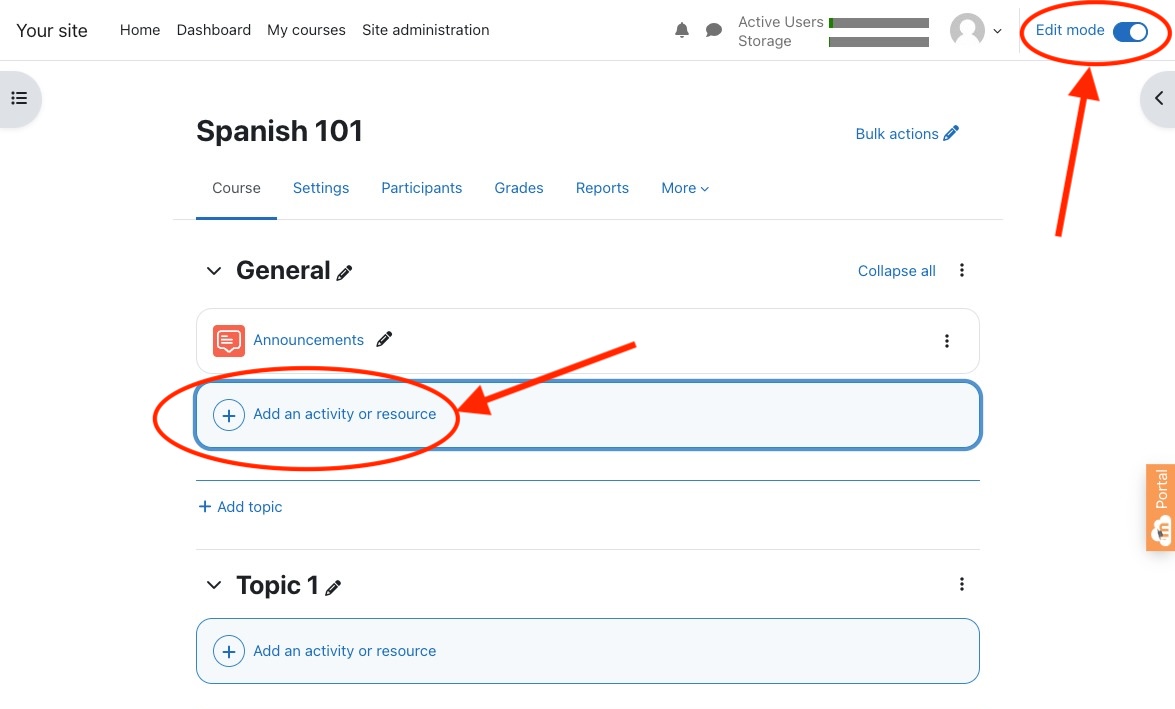The height and width of the screenshot is (709, 1175).
Task: Open the course index drawer icon
Action: (19, 98)
